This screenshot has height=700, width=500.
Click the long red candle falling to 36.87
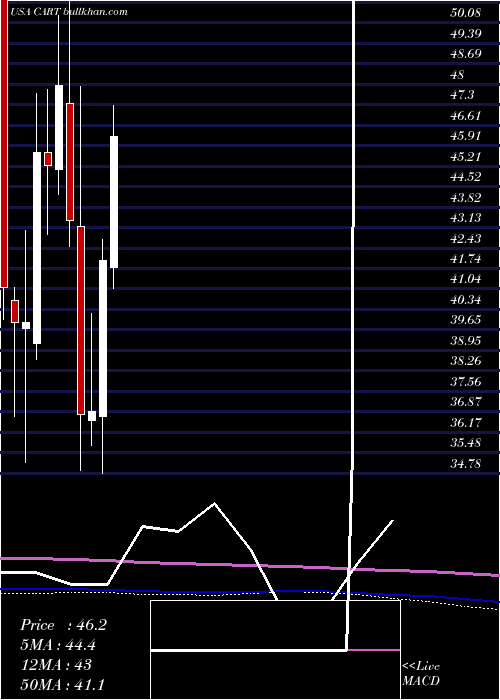pos(81,321)
